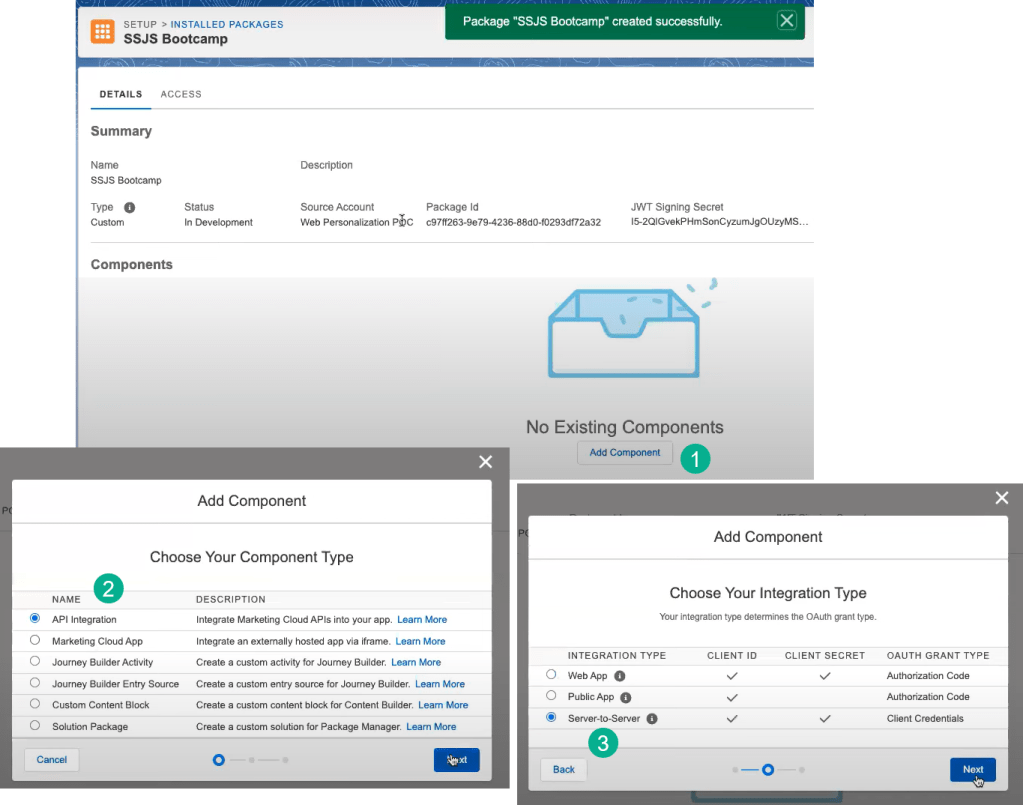Click the info icon beside Web App
The height and width of the screenshot is (805, 1023).
point(620,676)
